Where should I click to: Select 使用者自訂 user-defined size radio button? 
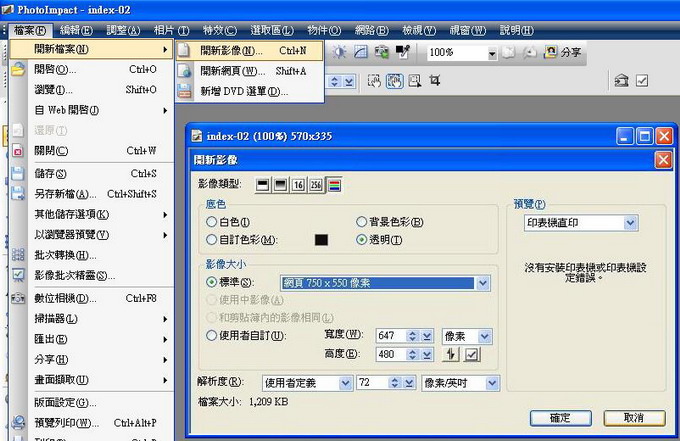point(211,335)
